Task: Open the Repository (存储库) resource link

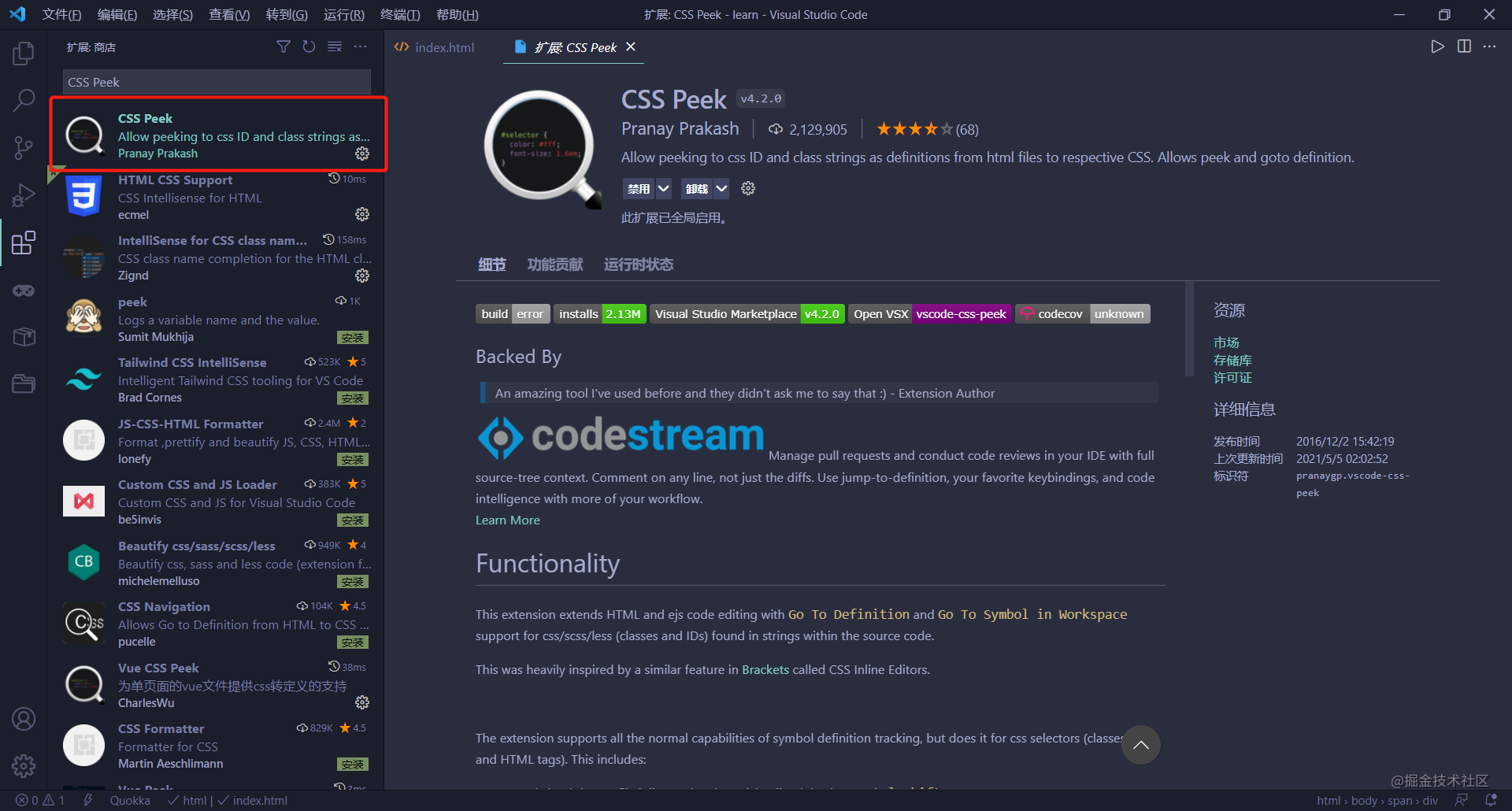Action: 1232,360
